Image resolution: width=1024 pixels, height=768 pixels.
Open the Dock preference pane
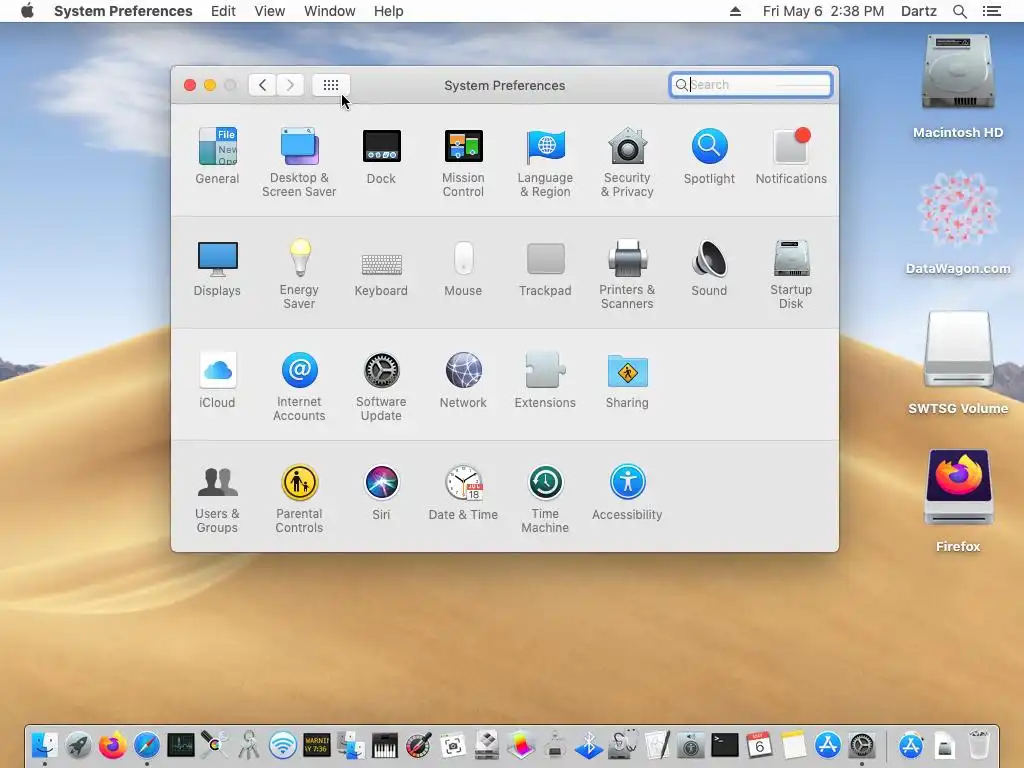tap(381, 156)
